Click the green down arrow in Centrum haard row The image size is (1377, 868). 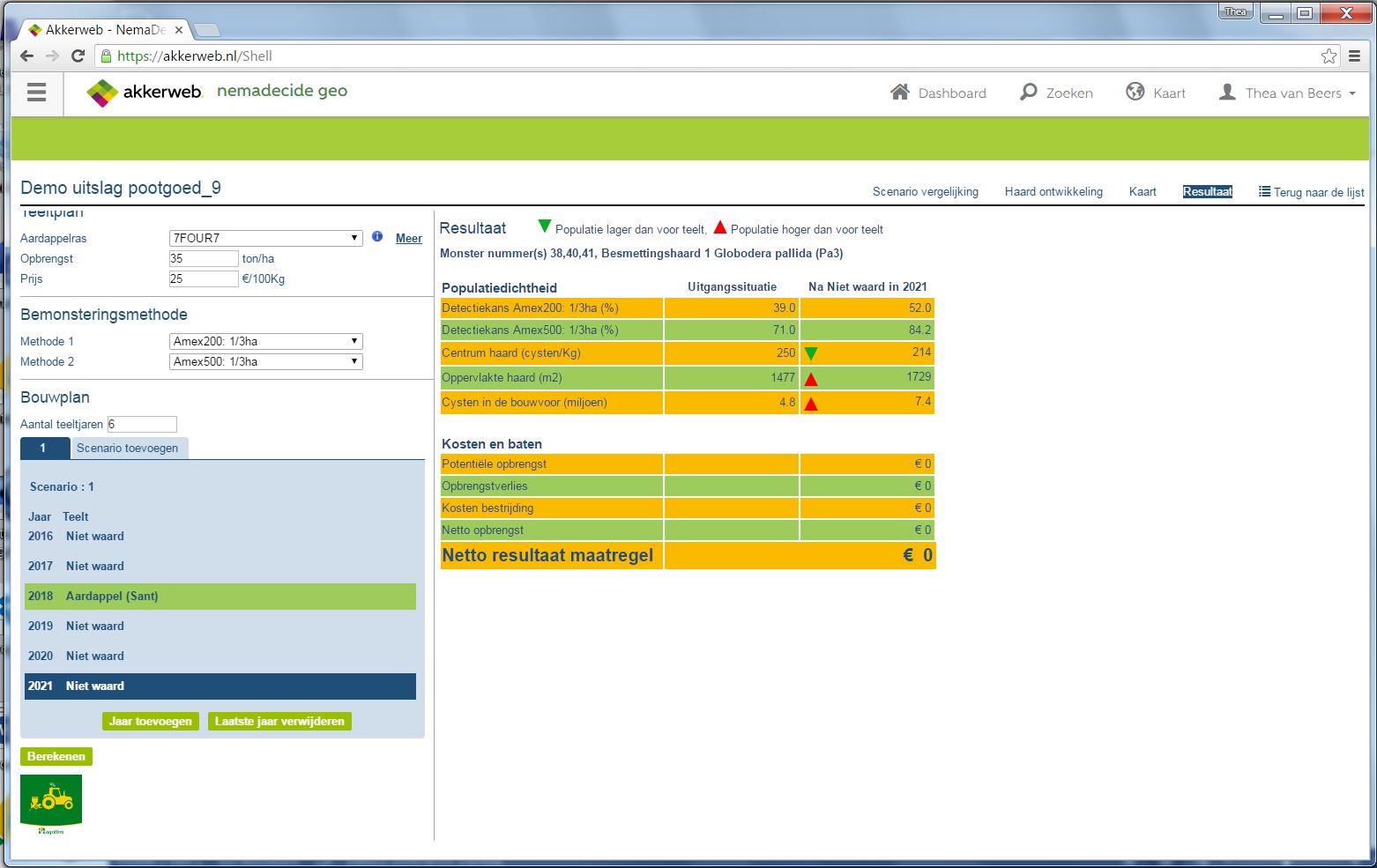[x=811, y=353]
